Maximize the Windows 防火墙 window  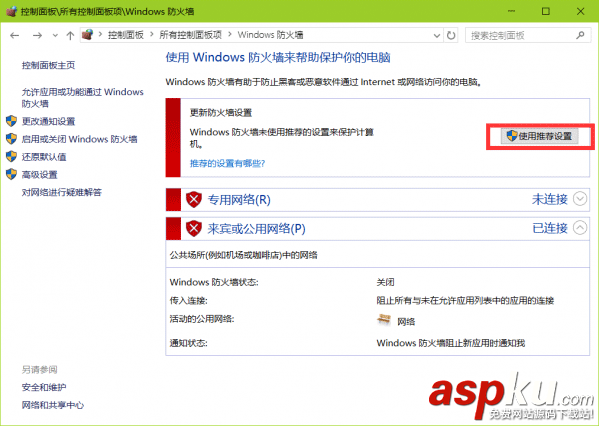pyautogui.click(x=546, y=11)
